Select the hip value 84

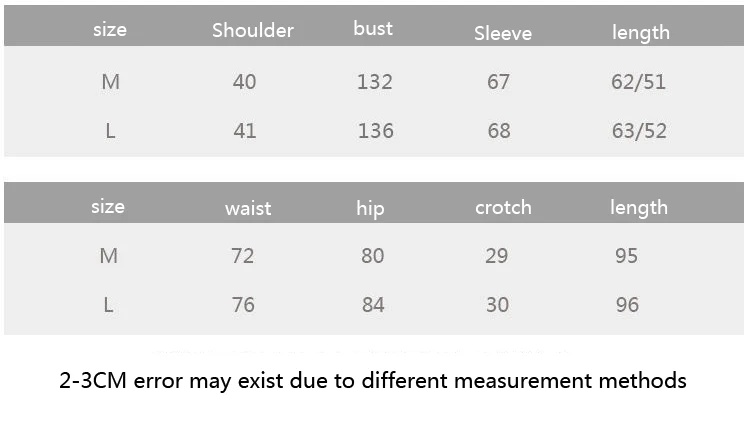[373, 305]
